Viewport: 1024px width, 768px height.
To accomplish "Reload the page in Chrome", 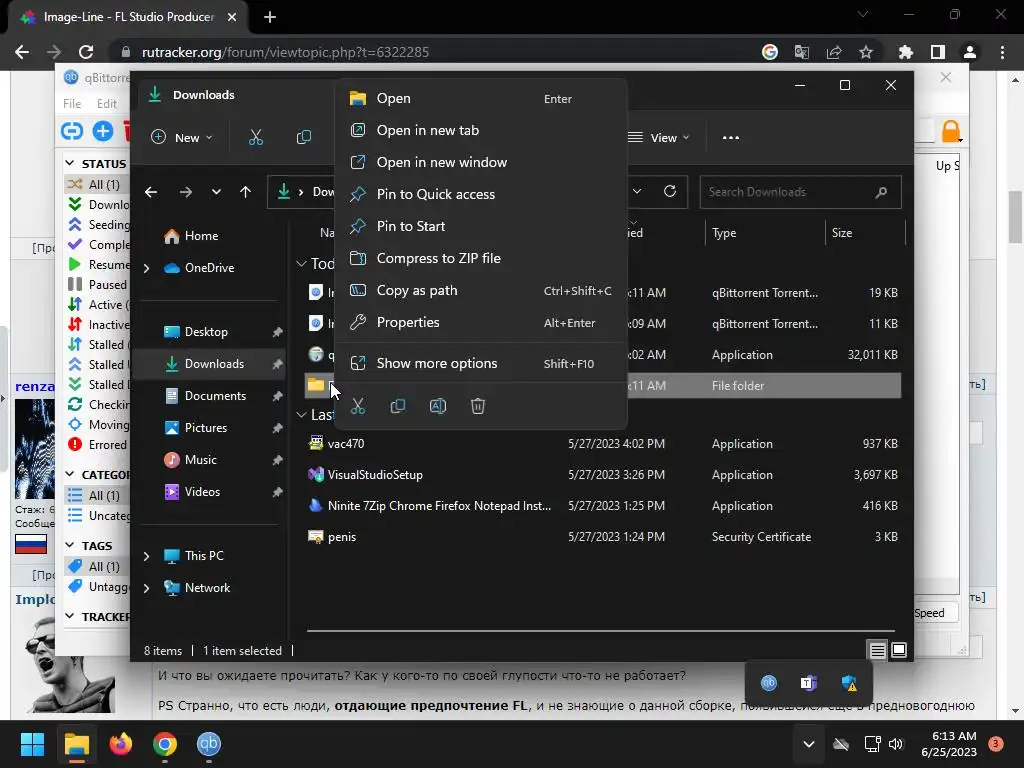I will pos(86,52).
